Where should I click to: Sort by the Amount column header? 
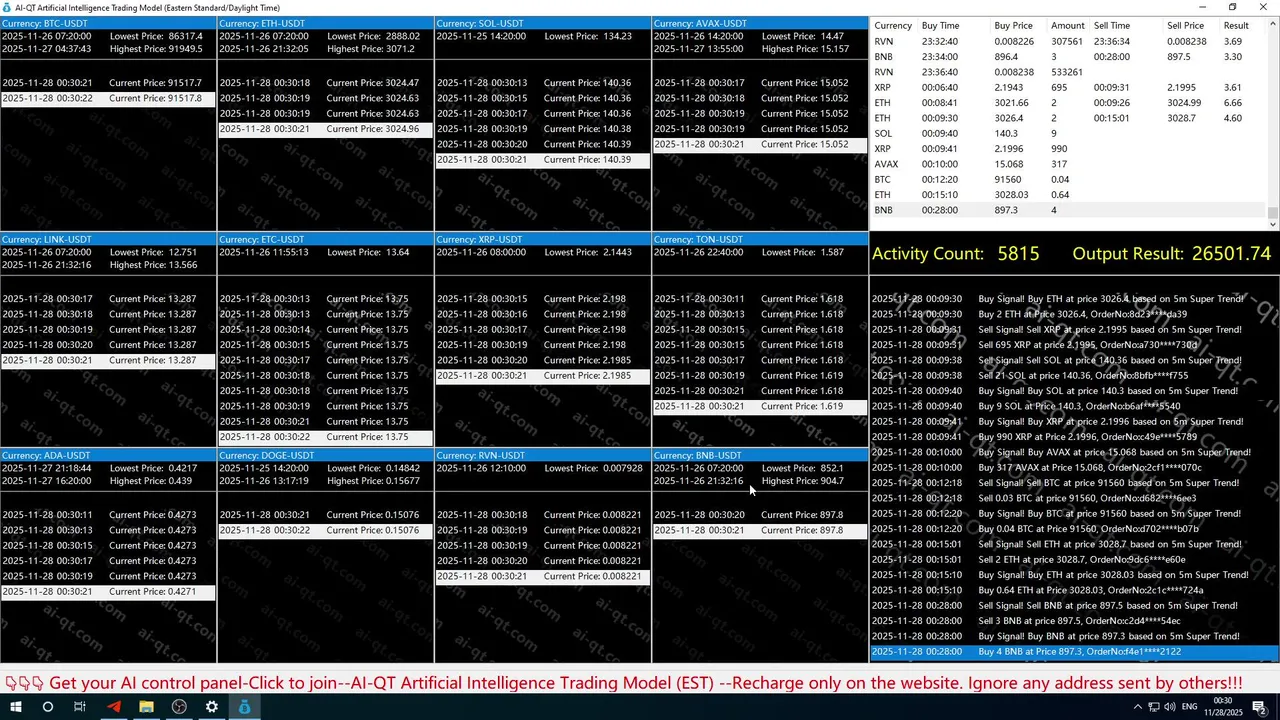(1068, 26)
